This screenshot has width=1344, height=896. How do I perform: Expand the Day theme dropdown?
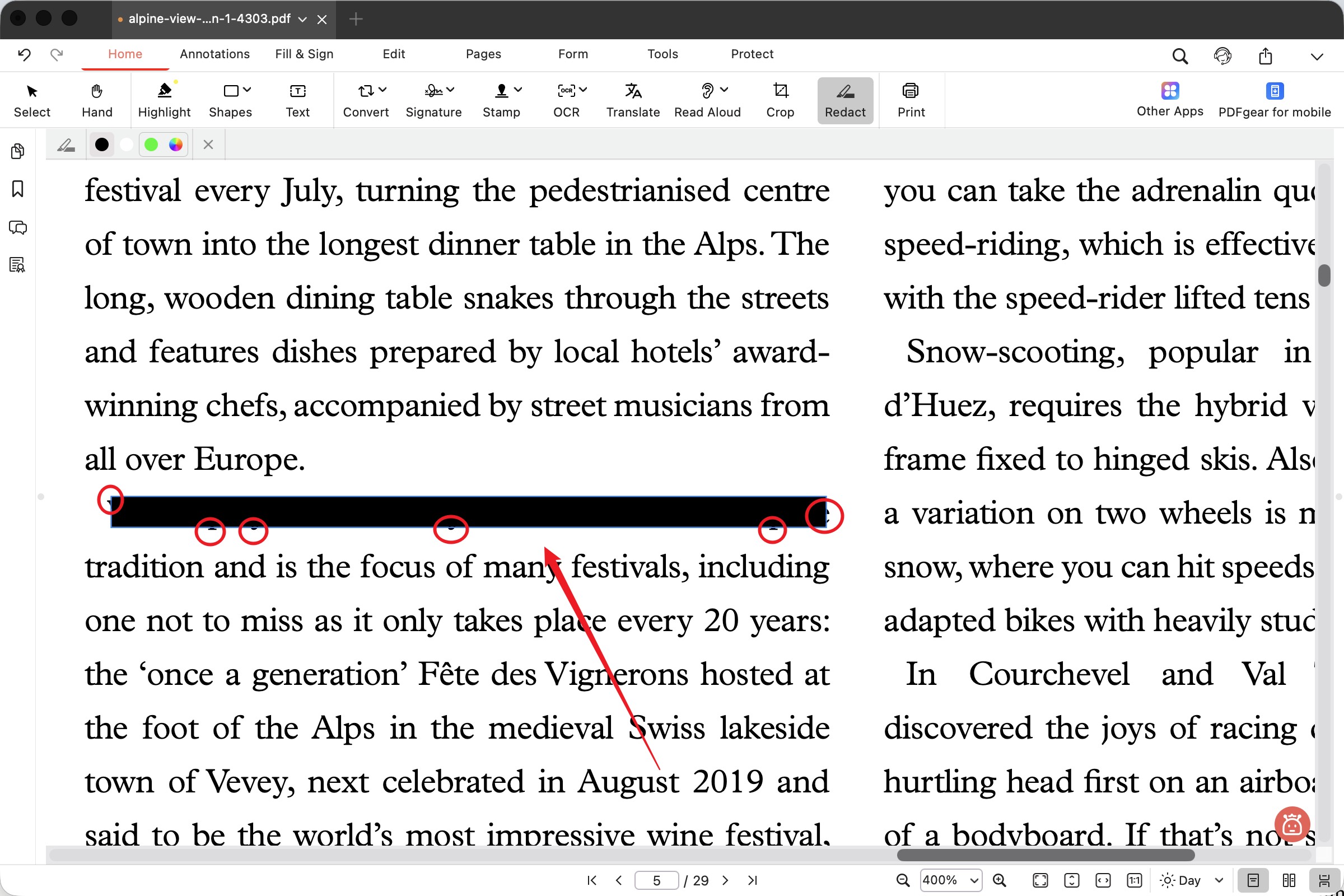(1219, 880)
